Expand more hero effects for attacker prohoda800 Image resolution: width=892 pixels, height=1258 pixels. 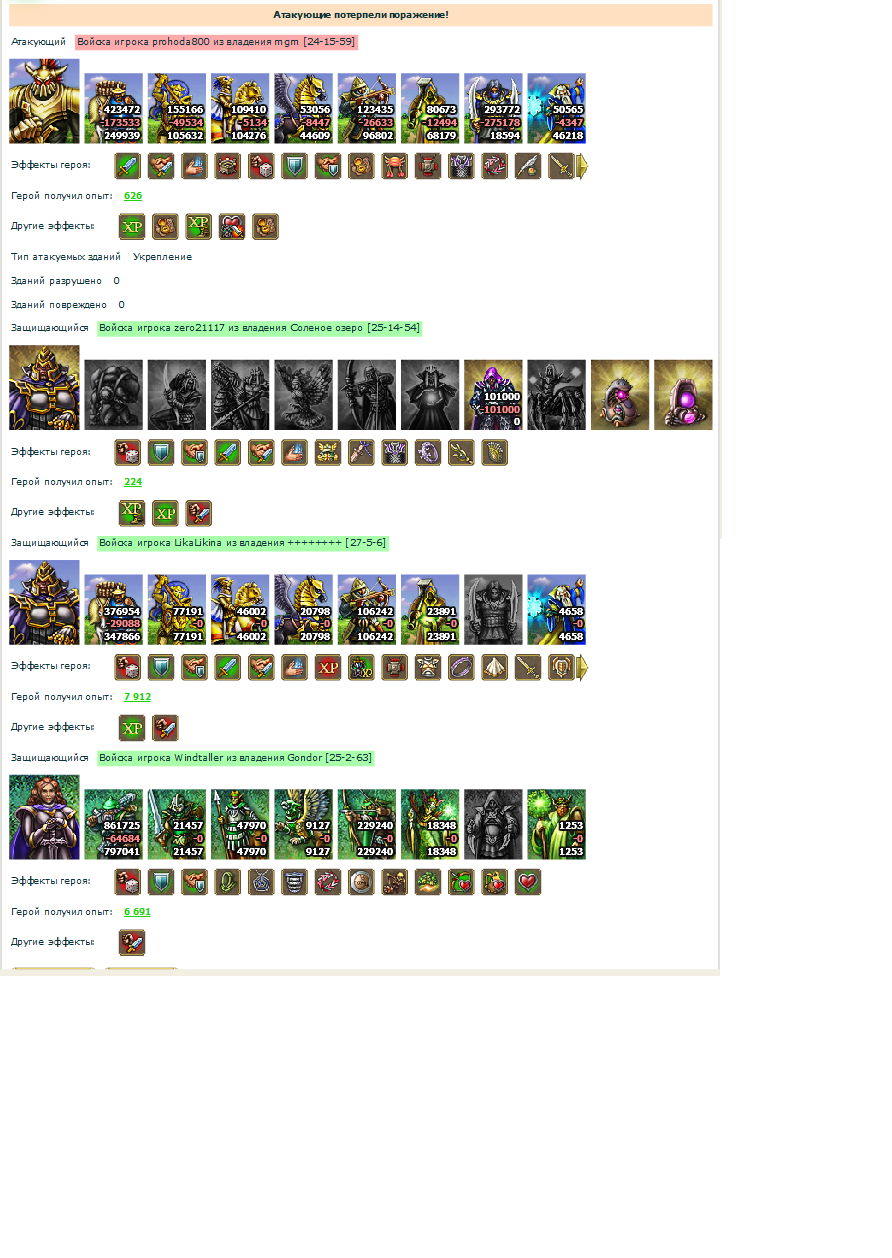(582, 166)
